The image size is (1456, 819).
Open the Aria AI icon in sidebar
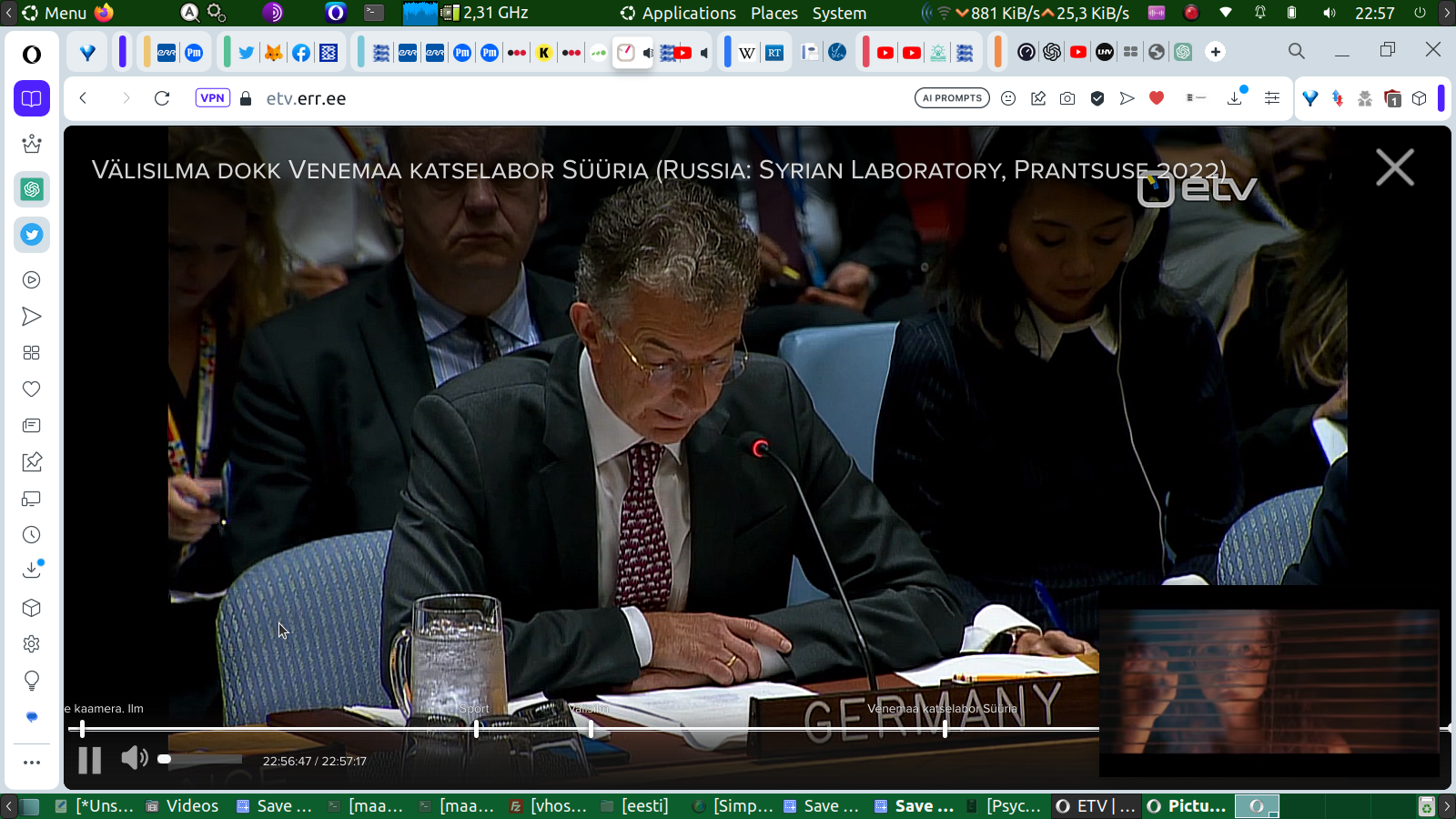point(32,717)
